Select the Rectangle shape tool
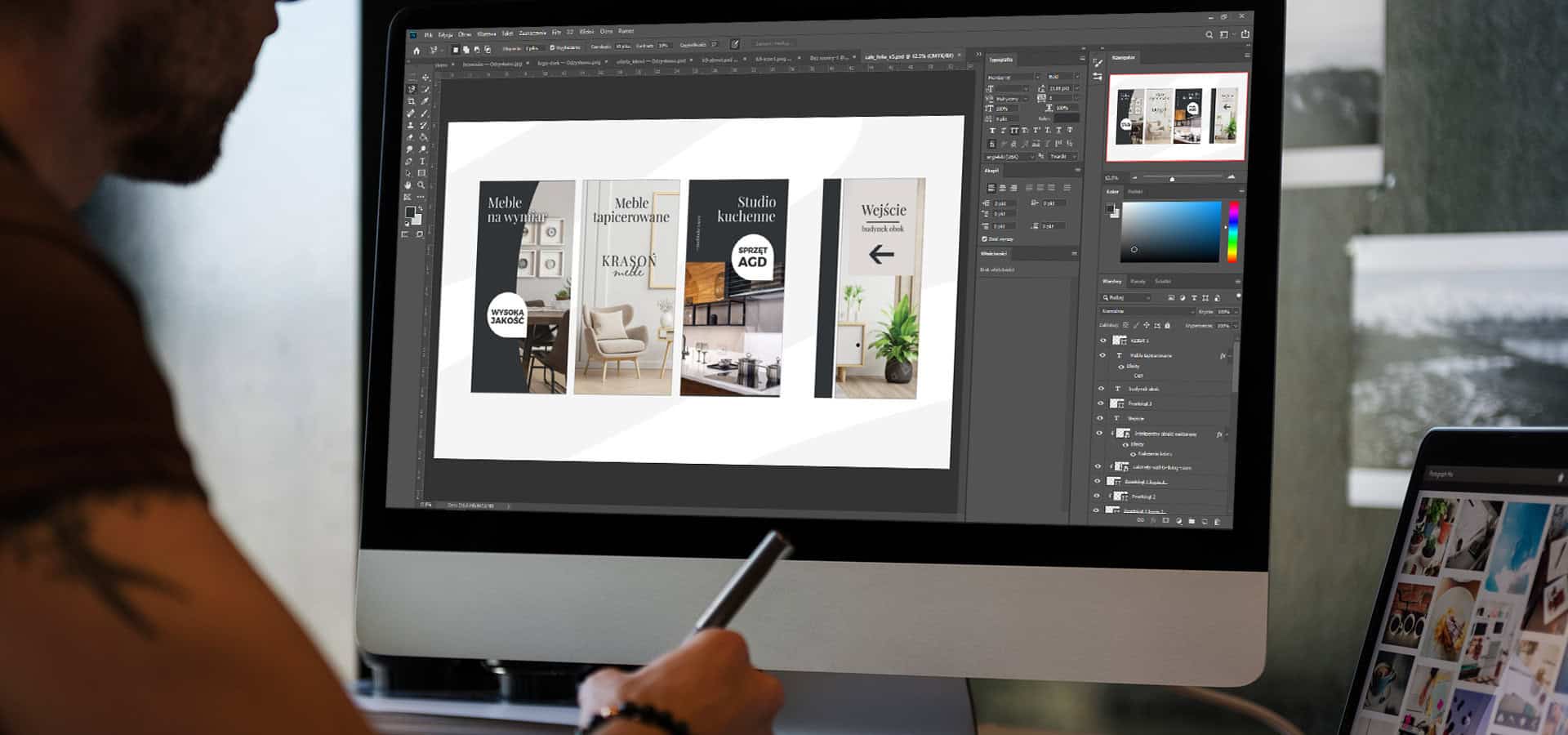Viewport: 1568px width, 735px height. point(421,173)
